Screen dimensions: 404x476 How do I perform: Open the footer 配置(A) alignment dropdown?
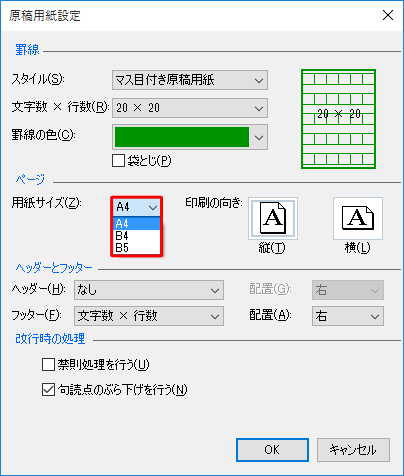point(348,316)
